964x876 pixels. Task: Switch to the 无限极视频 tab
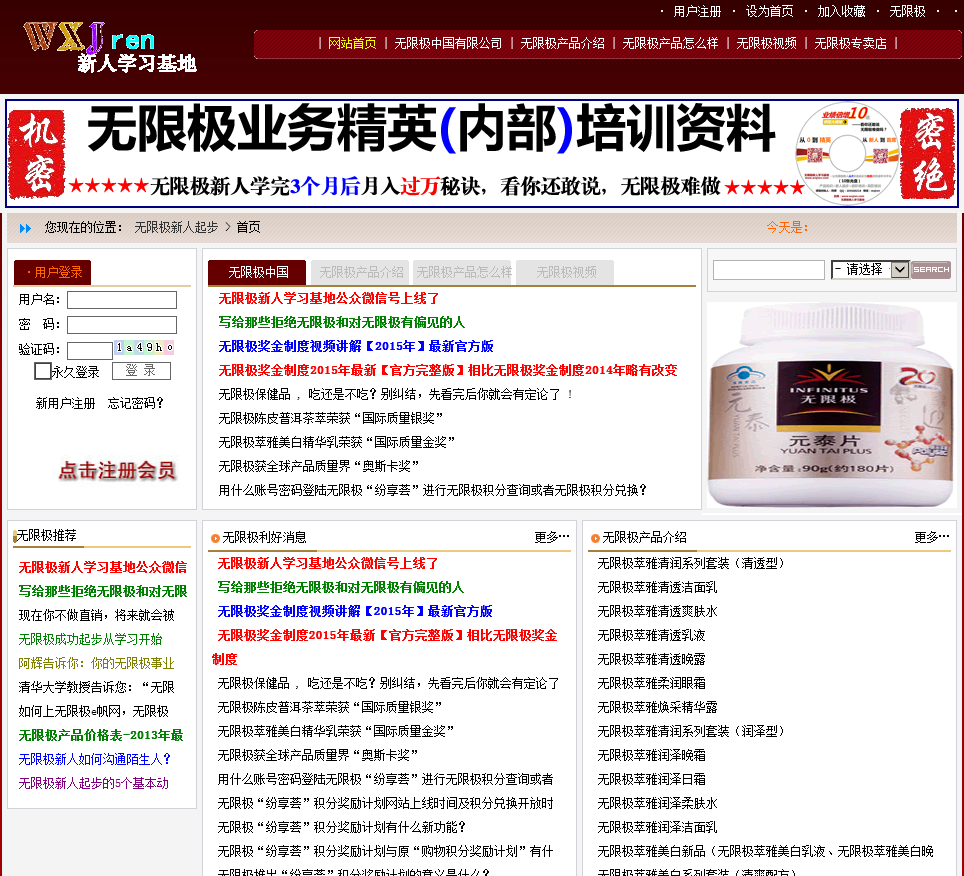click(566, 272)
